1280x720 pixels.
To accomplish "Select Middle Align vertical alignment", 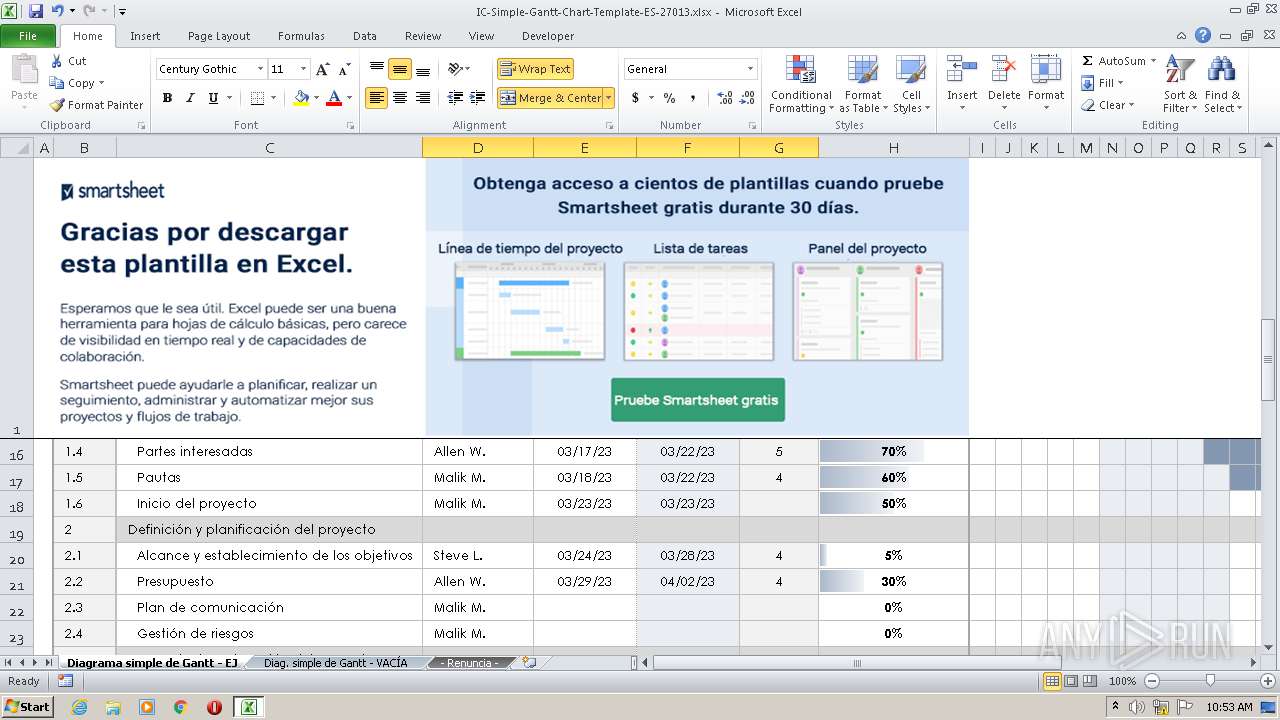I will click(400, 69).
